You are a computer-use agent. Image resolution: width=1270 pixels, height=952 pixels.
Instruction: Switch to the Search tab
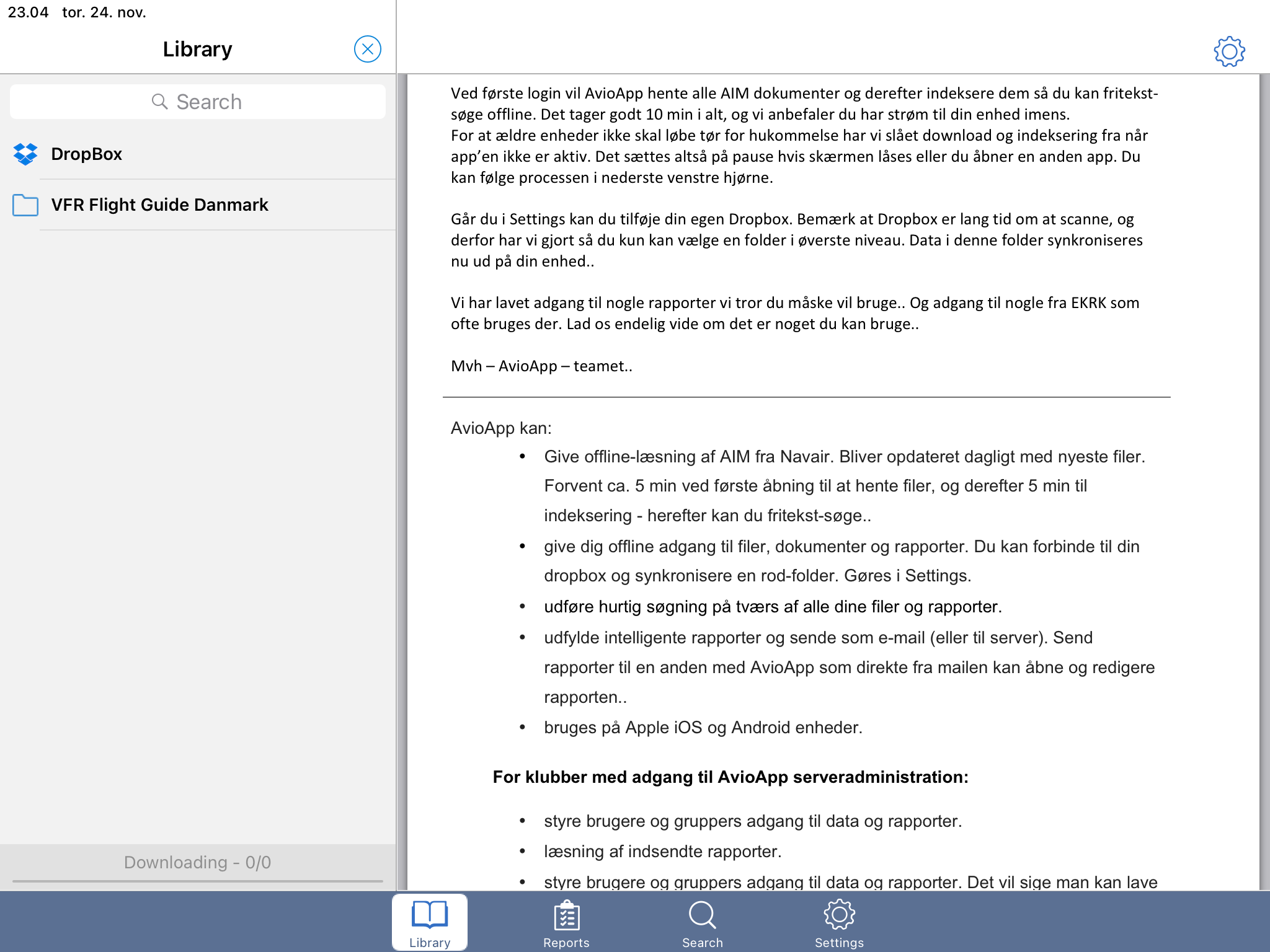coord(703,923)
